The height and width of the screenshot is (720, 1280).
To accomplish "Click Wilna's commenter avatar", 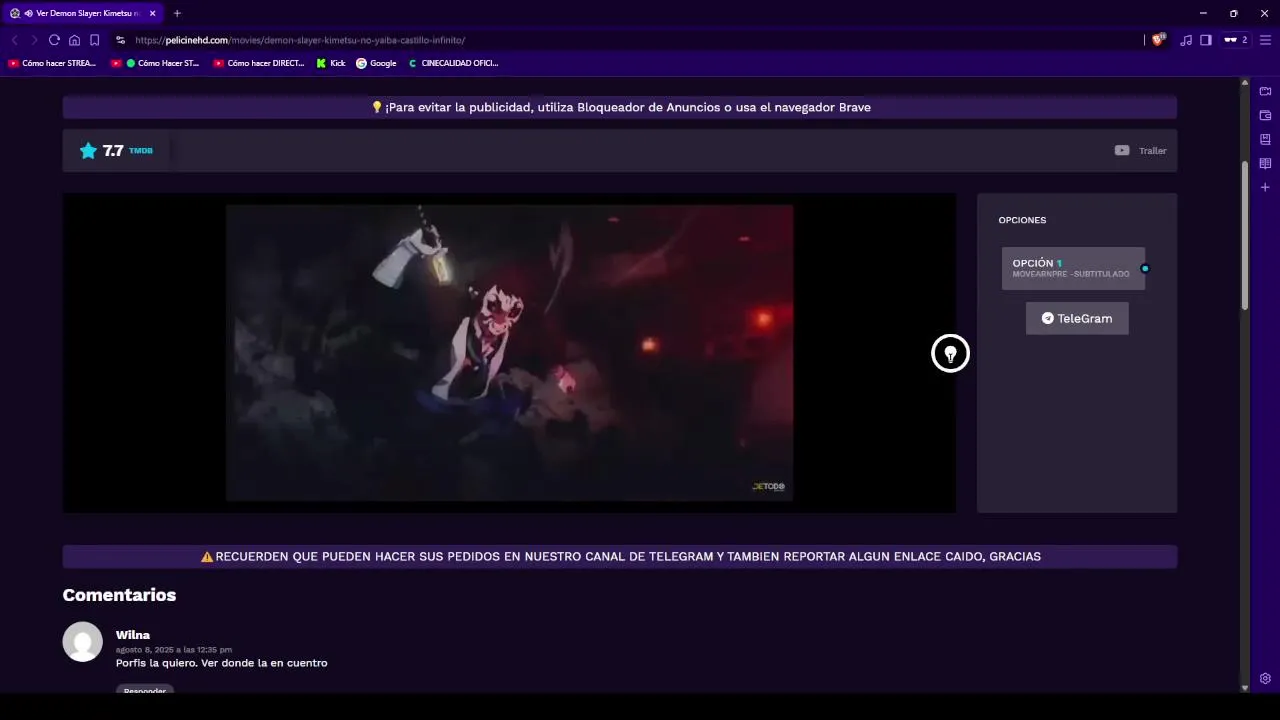I will pyautogui.click(x=83, y=642).
